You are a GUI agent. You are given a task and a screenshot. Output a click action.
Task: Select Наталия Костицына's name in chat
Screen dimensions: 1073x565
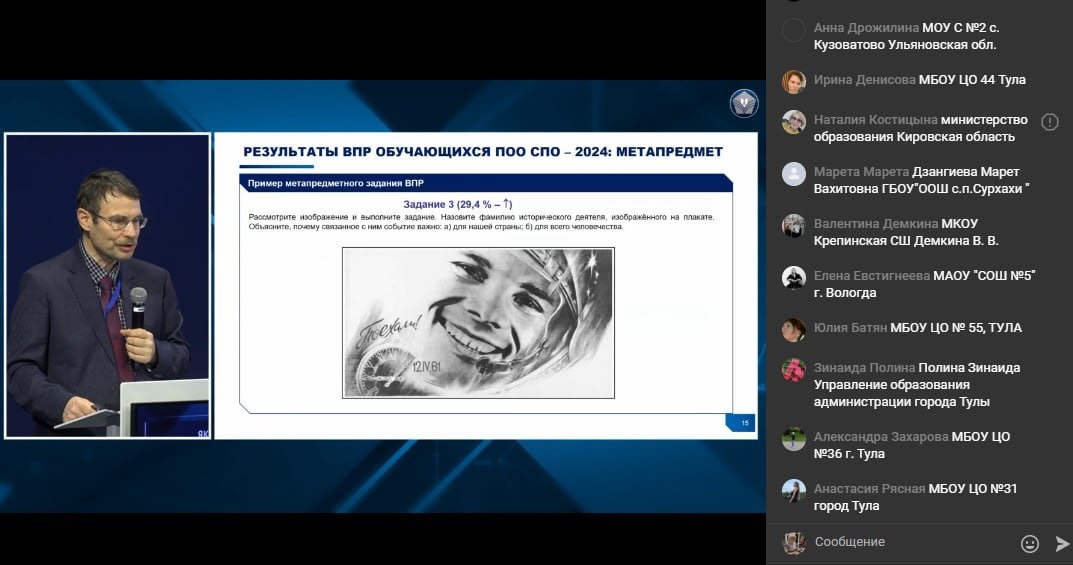point(875,120)
